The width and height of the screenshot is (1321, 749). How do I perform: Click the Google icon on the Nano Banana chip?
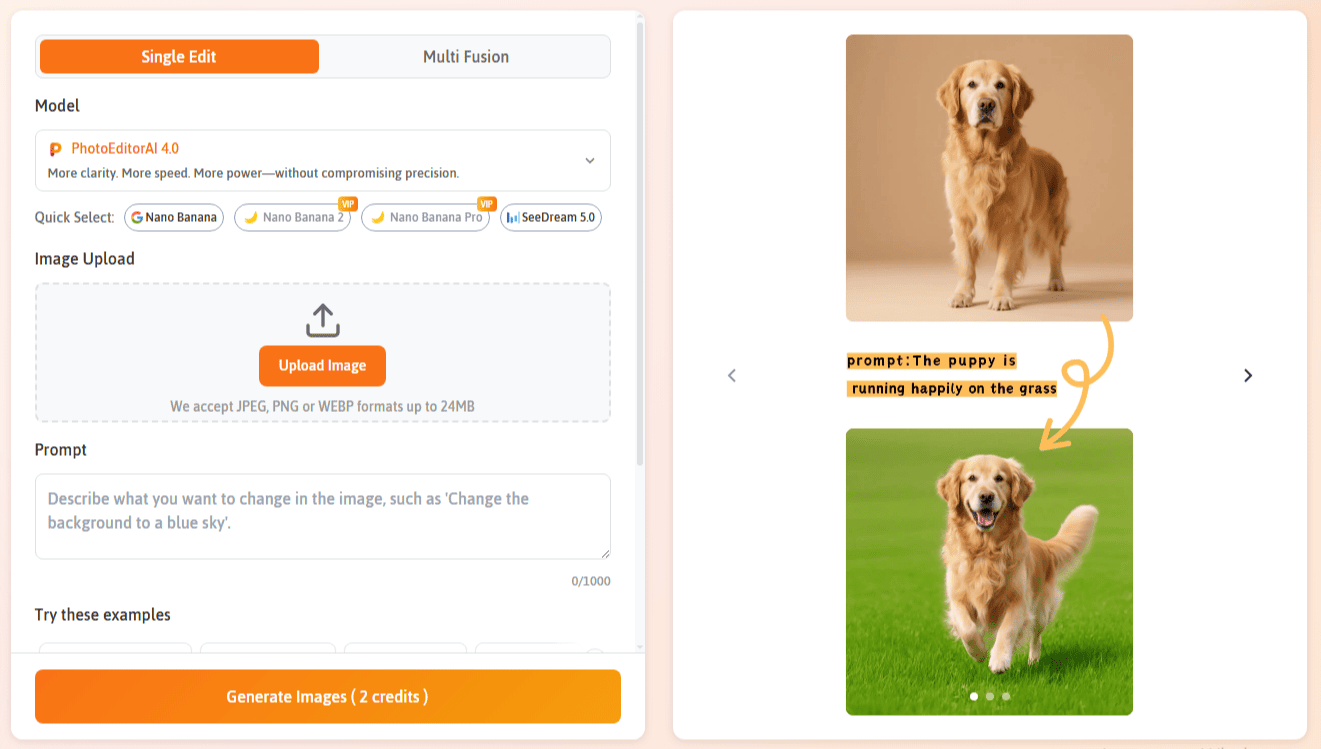(137, 217)
